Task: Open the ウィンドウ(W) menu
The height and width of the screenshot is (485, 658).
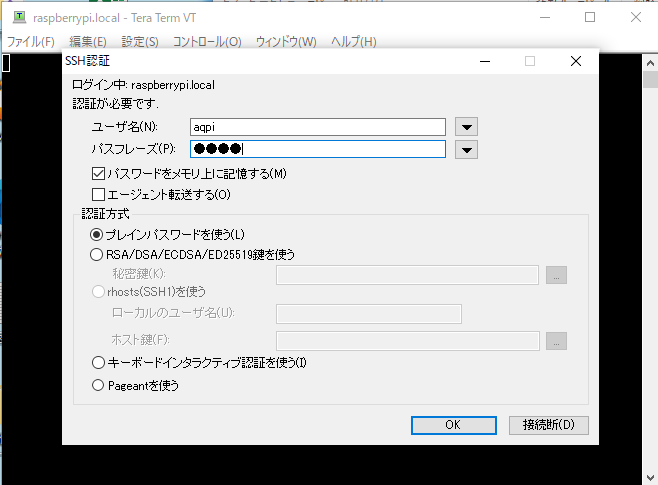Action: click(286, 42)
